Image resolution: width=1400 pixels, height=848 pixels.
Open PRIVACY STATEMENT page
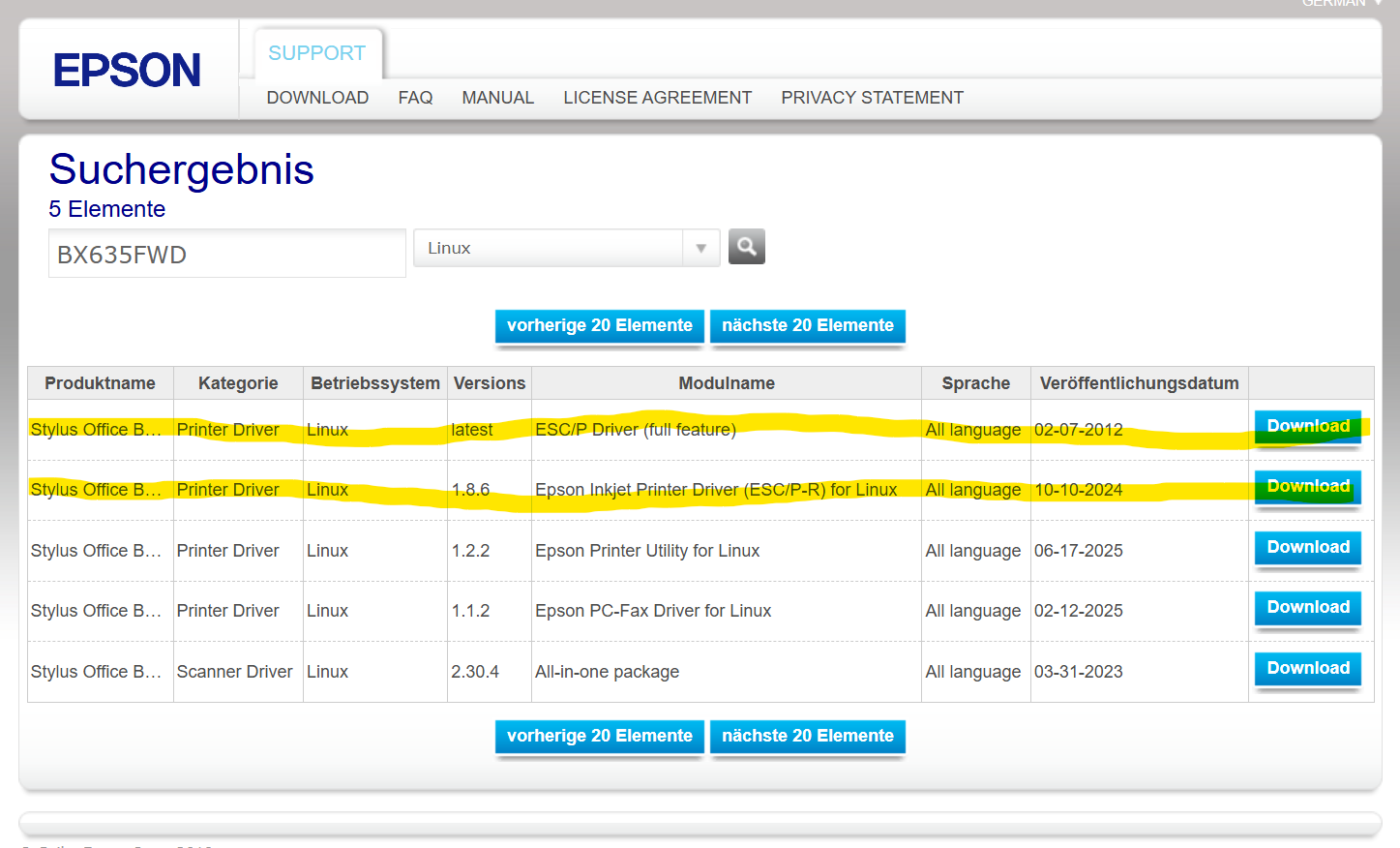872,98
